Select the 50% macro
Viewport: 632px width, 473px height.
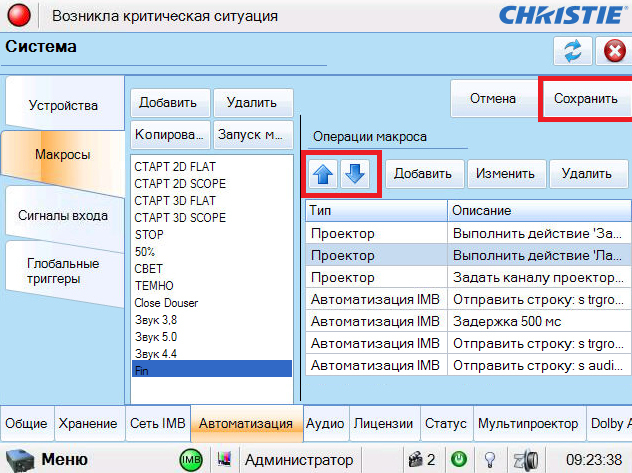click(212, 252)
